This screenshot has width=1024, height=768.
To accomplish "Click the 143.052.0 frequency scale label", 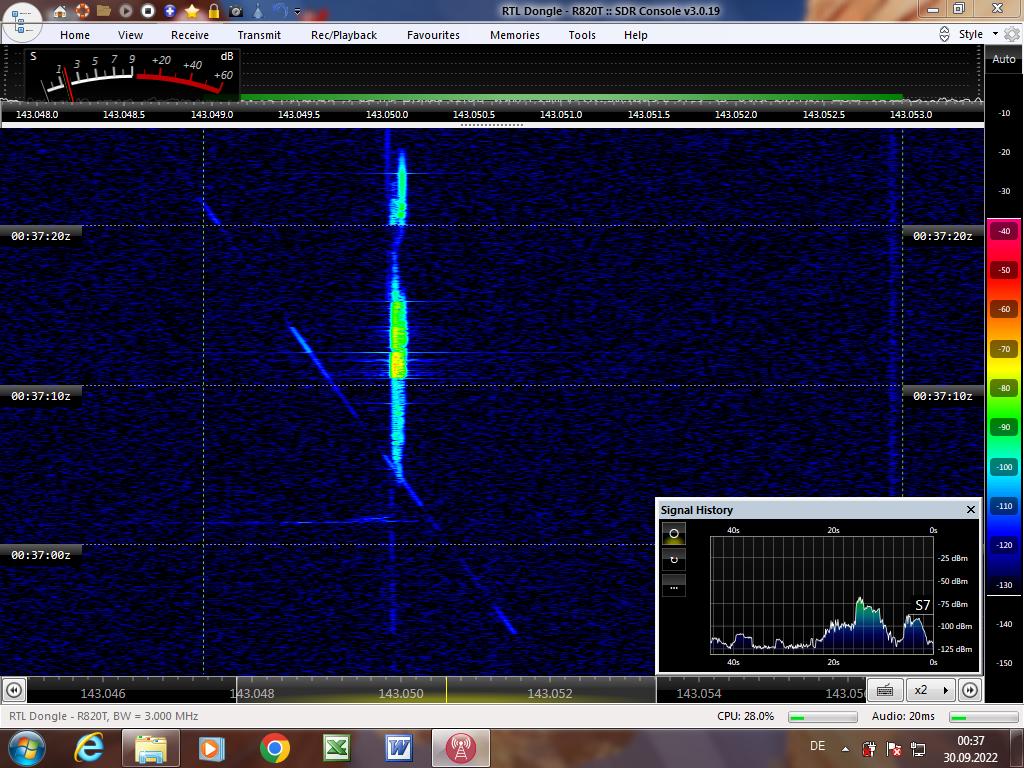I will [x=736, y=114].
